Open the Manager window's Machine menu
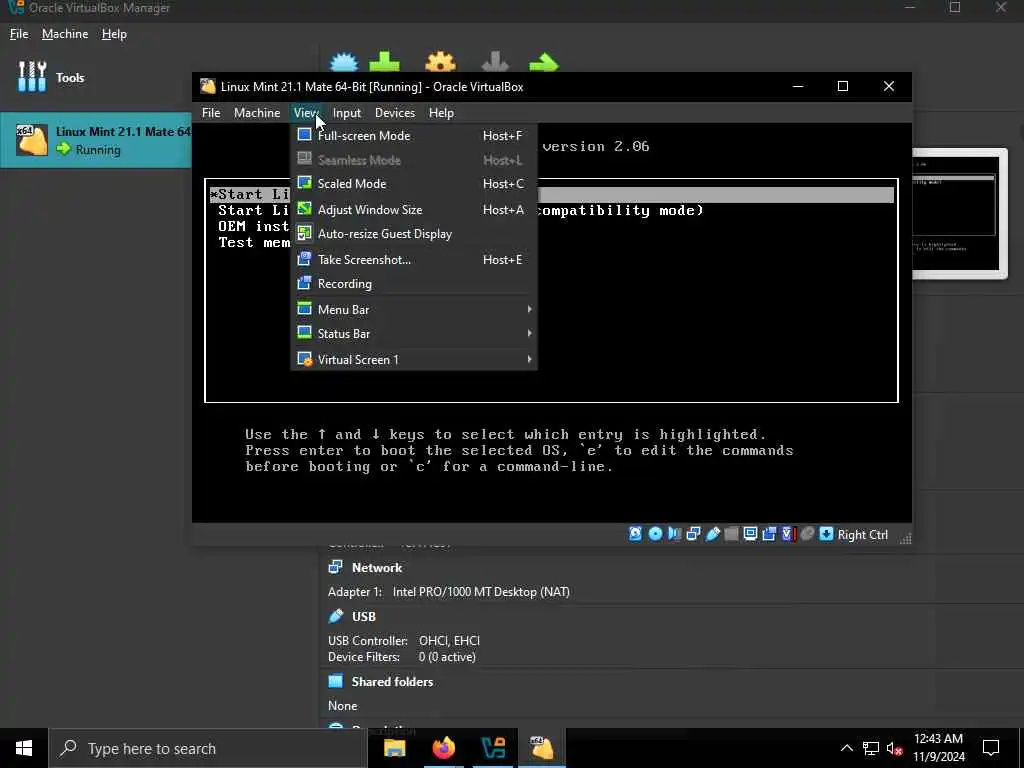 (x=65, y=34)
